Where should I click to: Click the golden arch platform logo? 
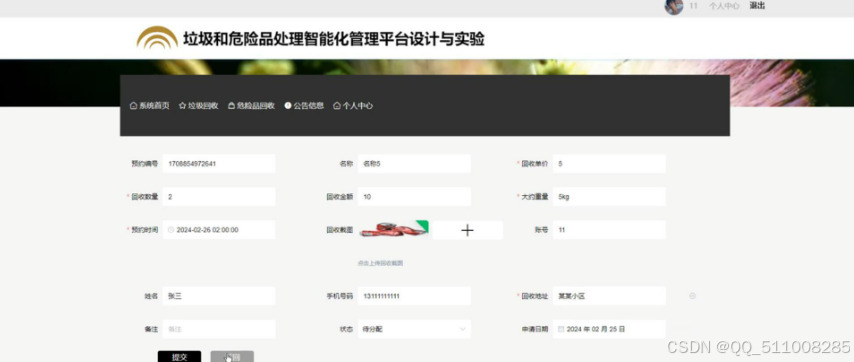pyautogui.click(x=157, y=38)
